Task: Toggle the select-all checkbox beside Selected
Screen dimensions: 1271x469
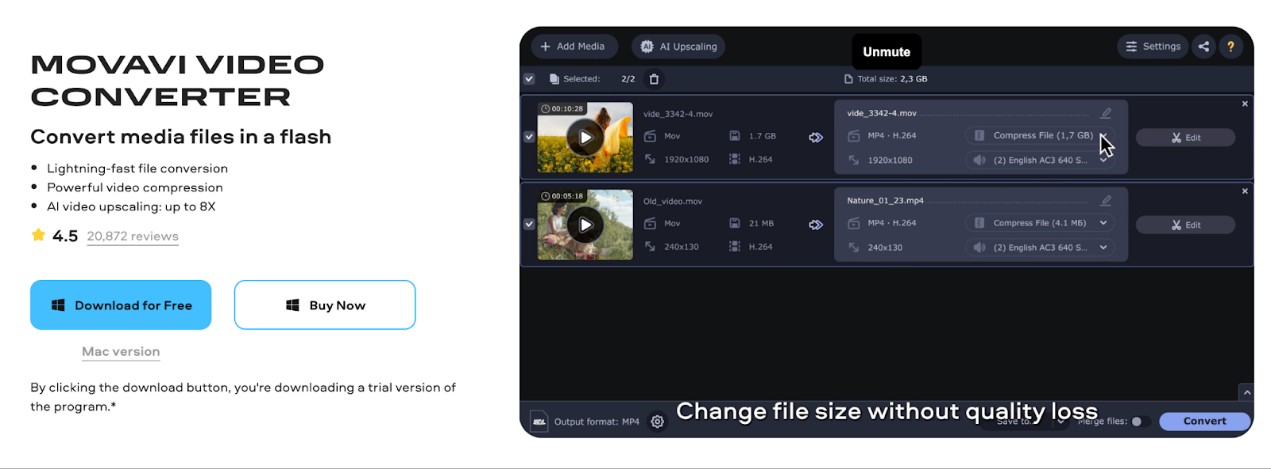Action: [x=529, y=79]
